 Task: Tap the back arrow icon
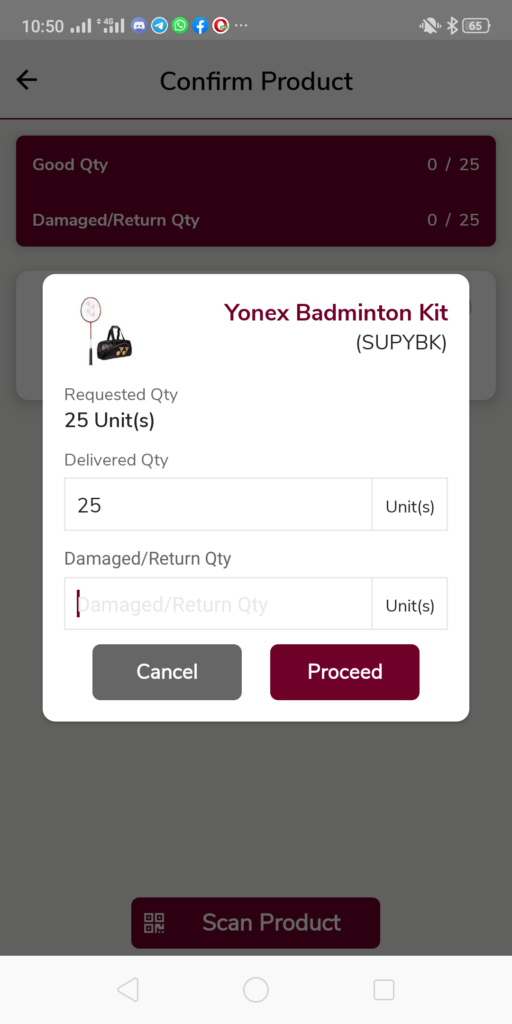click(x=27, y=80)
